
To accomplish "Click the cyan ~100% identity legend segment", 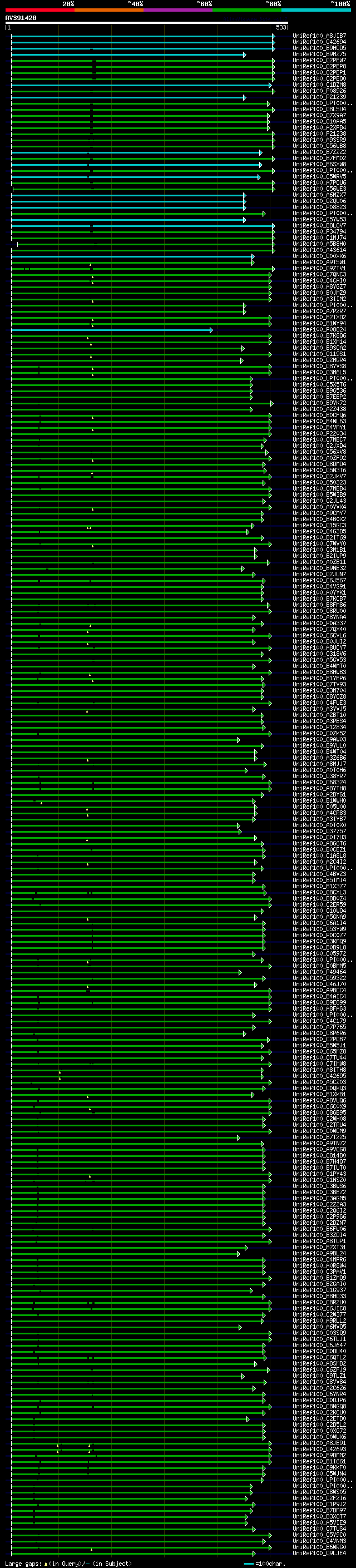I will click(316, 10).
